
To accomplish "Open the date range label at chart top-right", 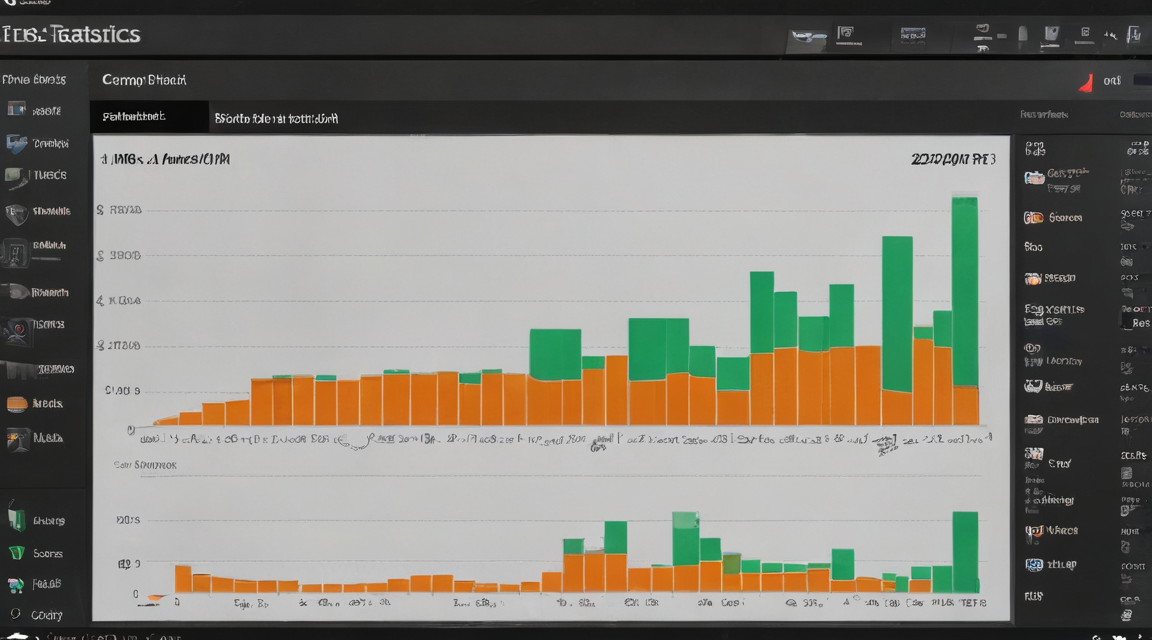I will coord(953,159).
